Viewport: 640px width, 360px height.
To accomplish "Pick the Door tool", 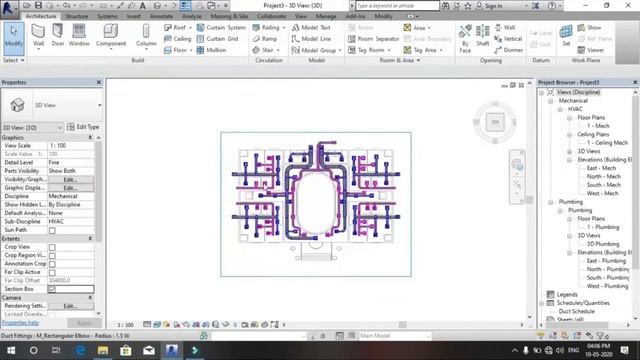I will pos(58,36).
